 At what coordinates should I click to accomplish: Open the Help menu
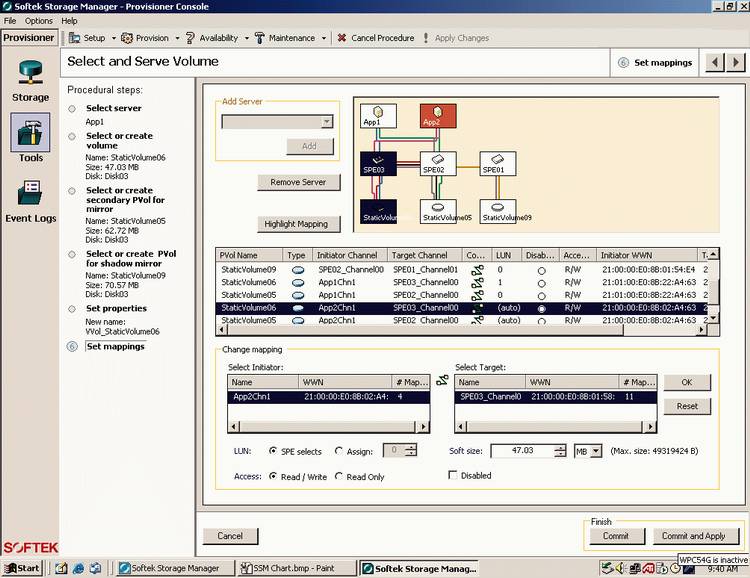pyautogui.click(x=69, y=21)
